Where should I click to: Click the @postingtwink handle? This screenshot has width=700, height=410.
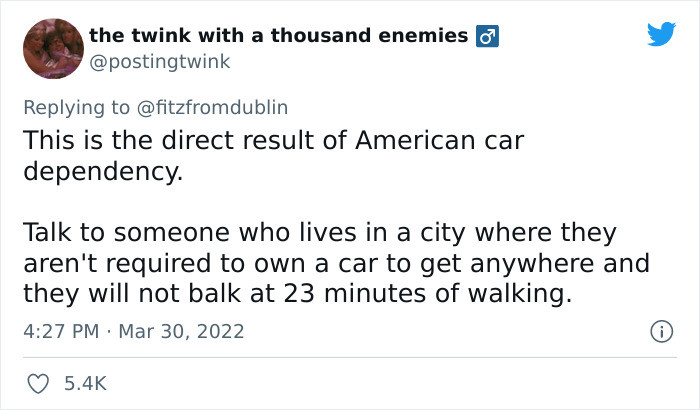tap(159, 62)
